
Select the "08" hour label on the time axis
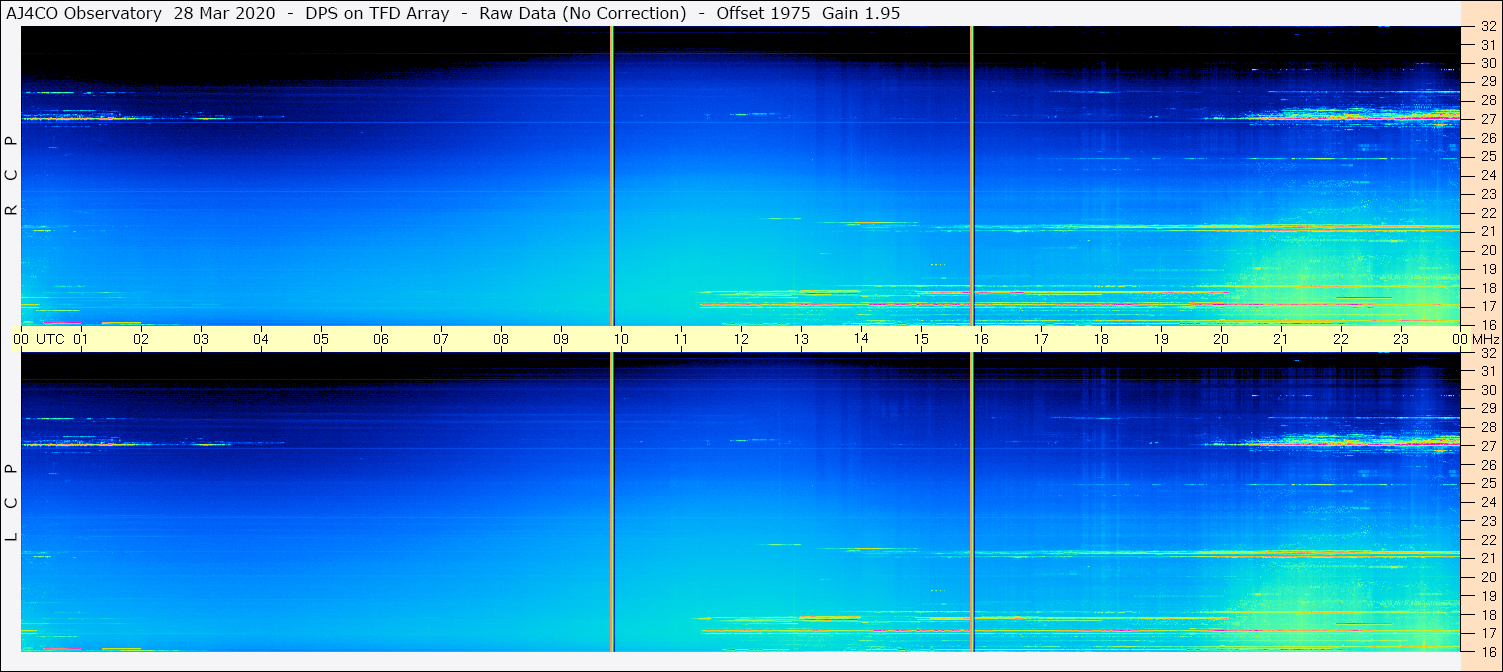click(501, 339)
